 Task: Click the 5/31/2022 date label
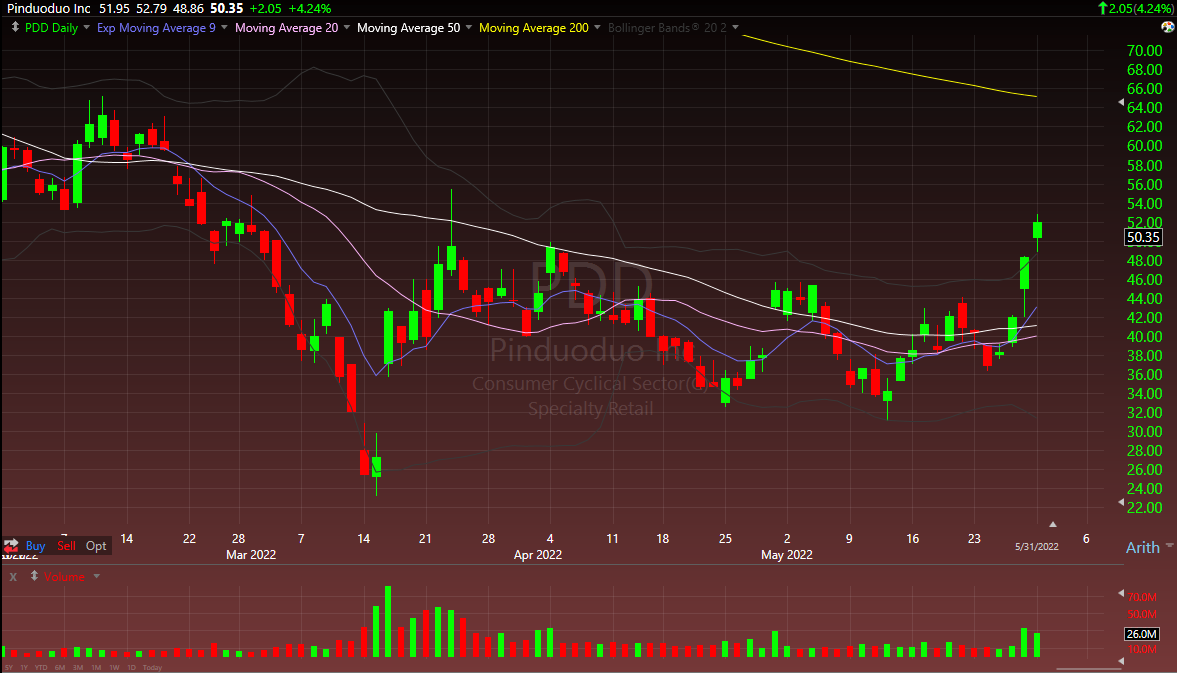click(x=1037, y=546)
